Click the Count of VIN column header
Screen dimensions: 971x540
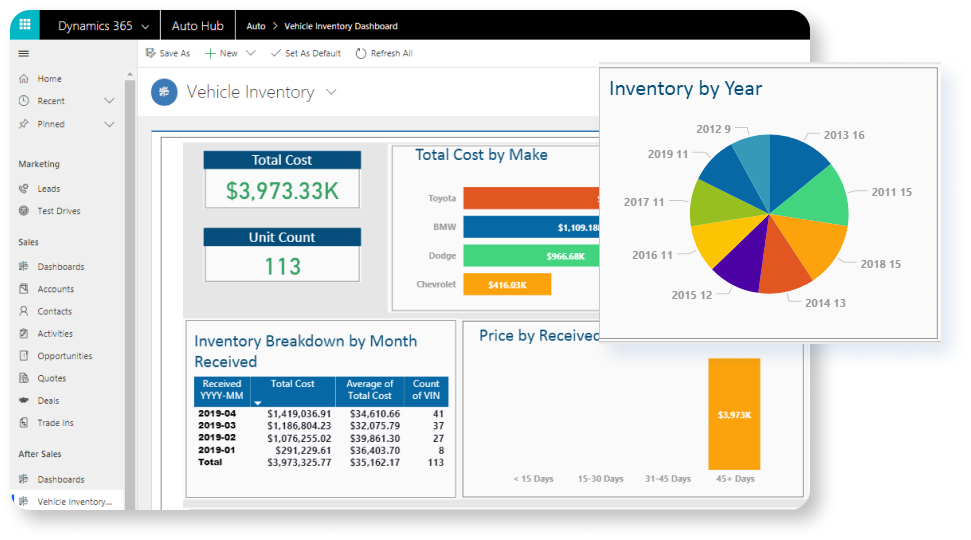426,390
